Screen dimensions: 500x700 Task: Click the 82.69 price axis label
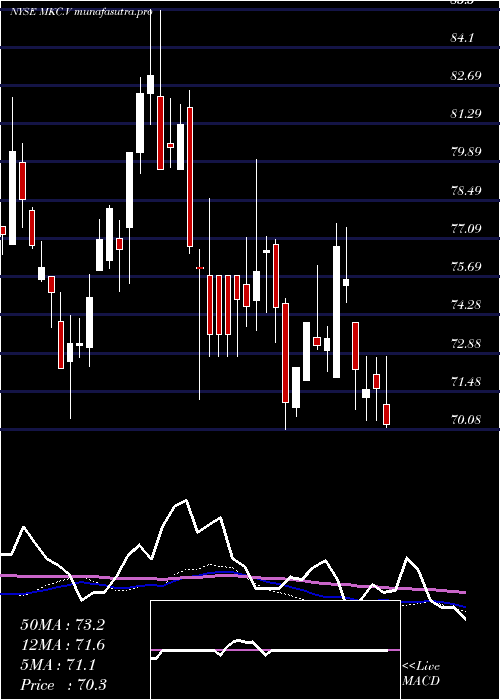tap(466, 75)
